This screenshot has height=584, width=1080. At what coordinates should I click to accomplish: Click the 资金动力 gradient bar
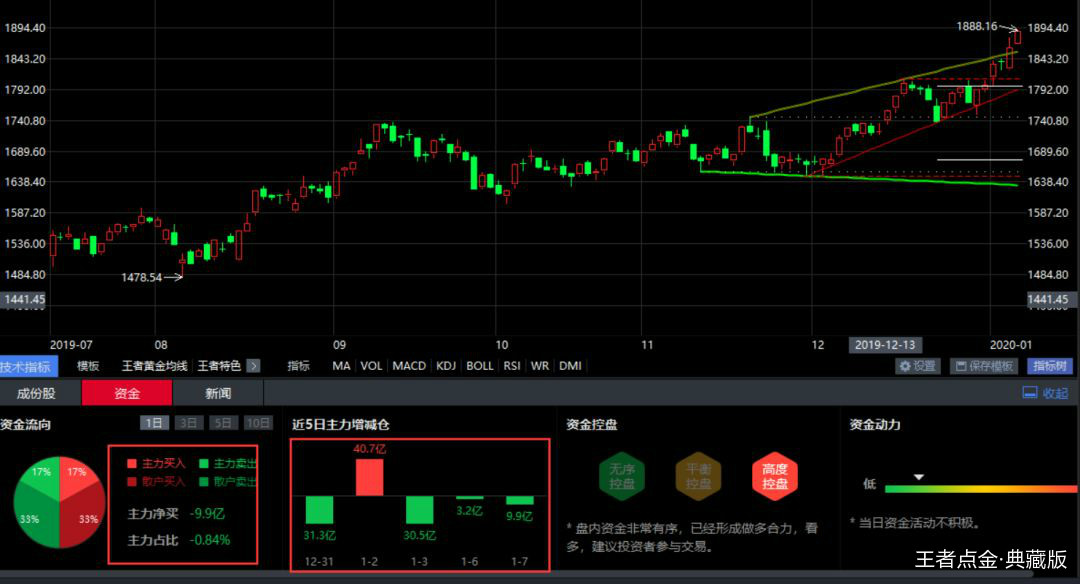point(981,489)
